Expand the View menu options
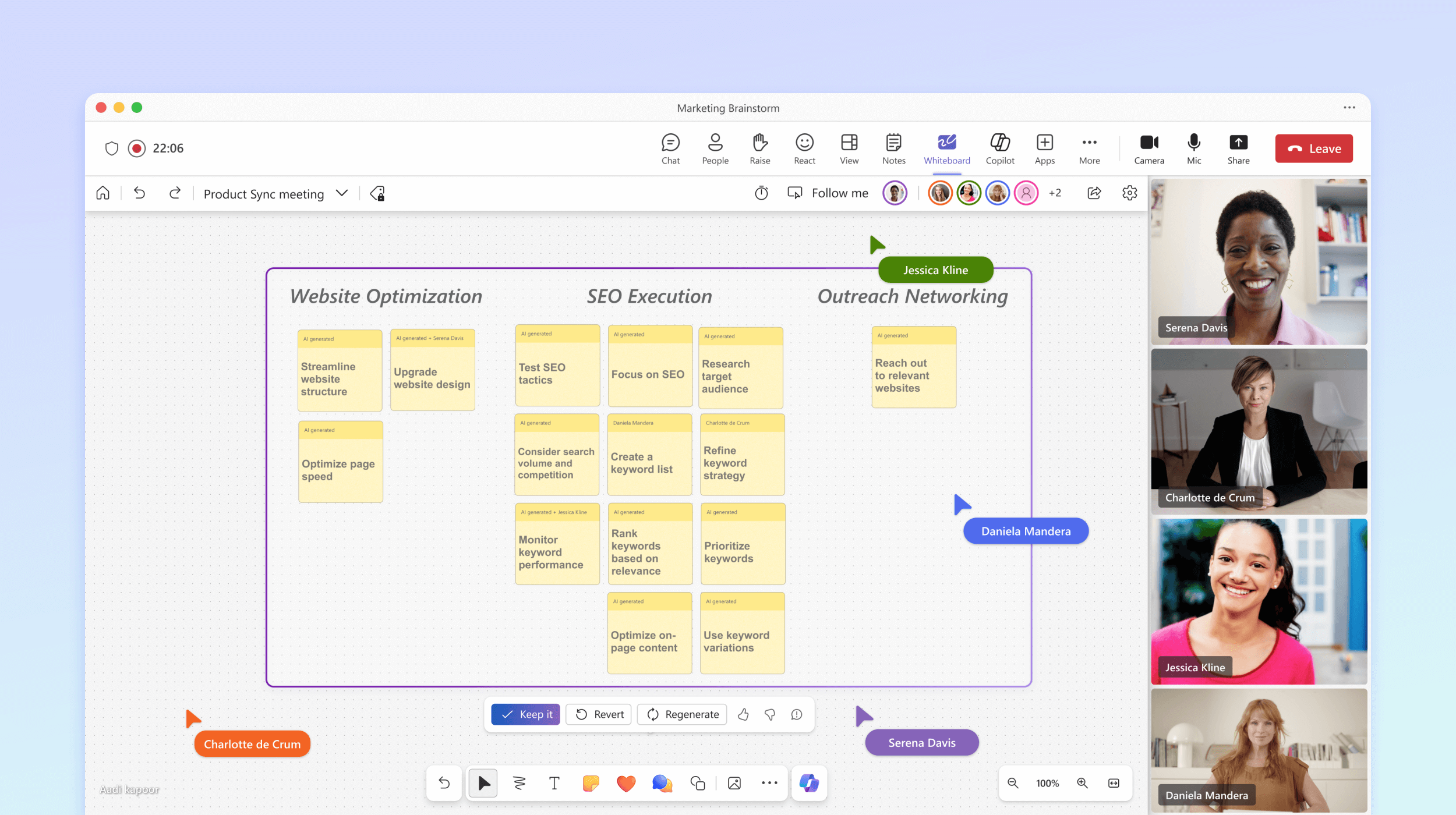Image resolution: width=1456 pixels, height=815 pixels. click(x=848, y=147)
